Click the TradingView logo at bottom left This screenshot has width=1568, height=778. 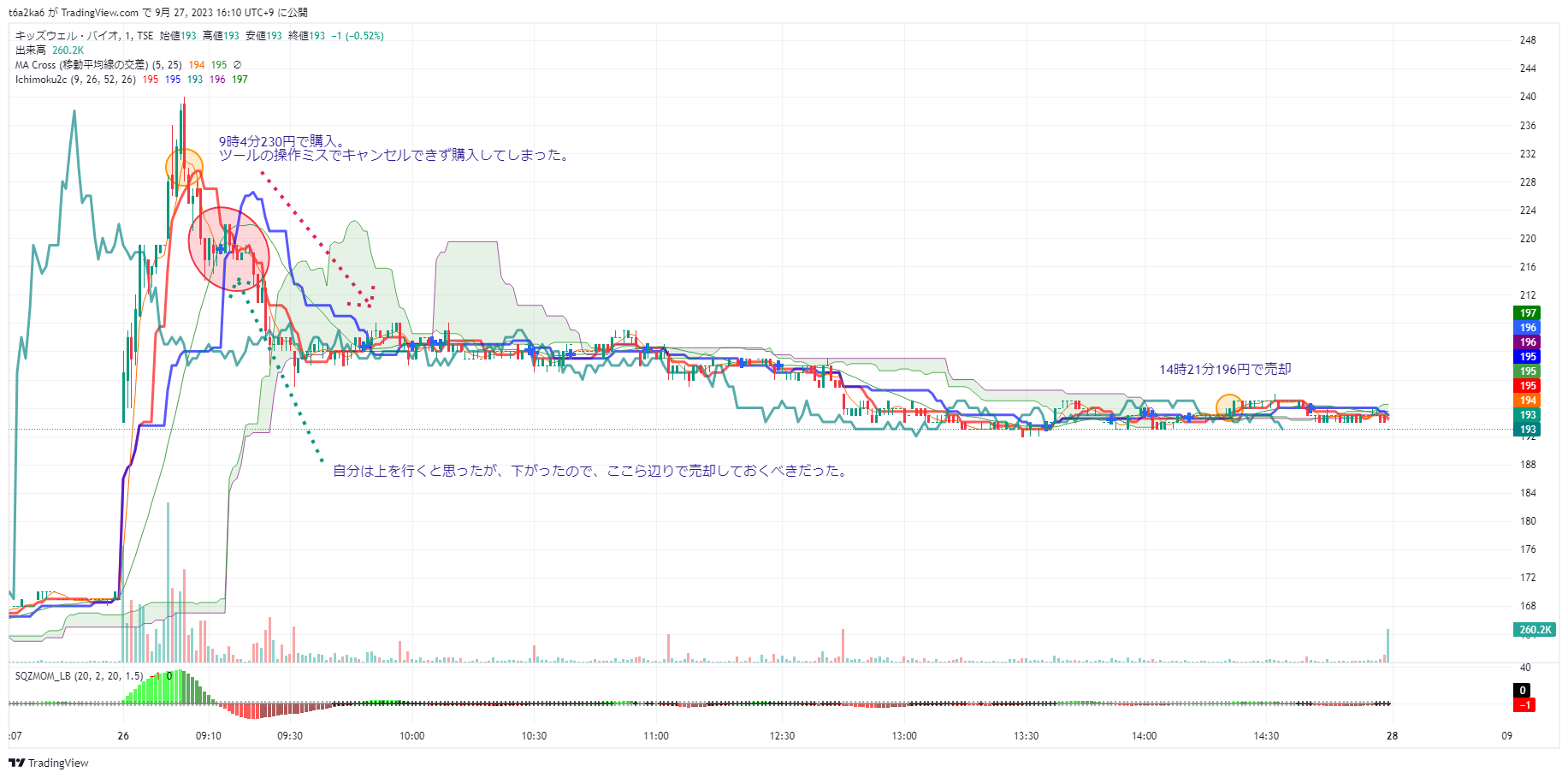click(x=49, y=763)
